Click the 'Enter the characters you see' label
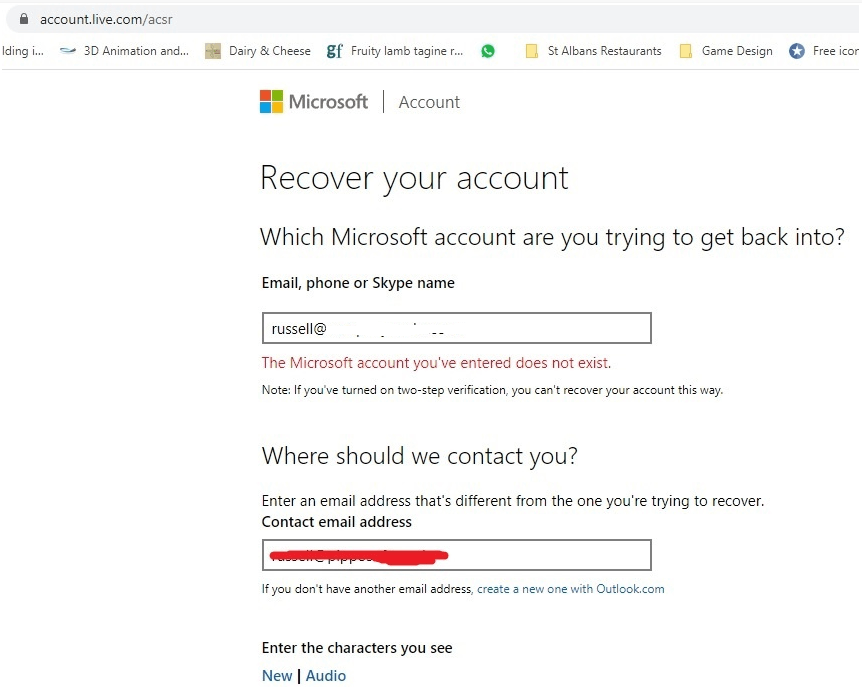The width and height of the screenshot is (862, 687). [357, 648]
